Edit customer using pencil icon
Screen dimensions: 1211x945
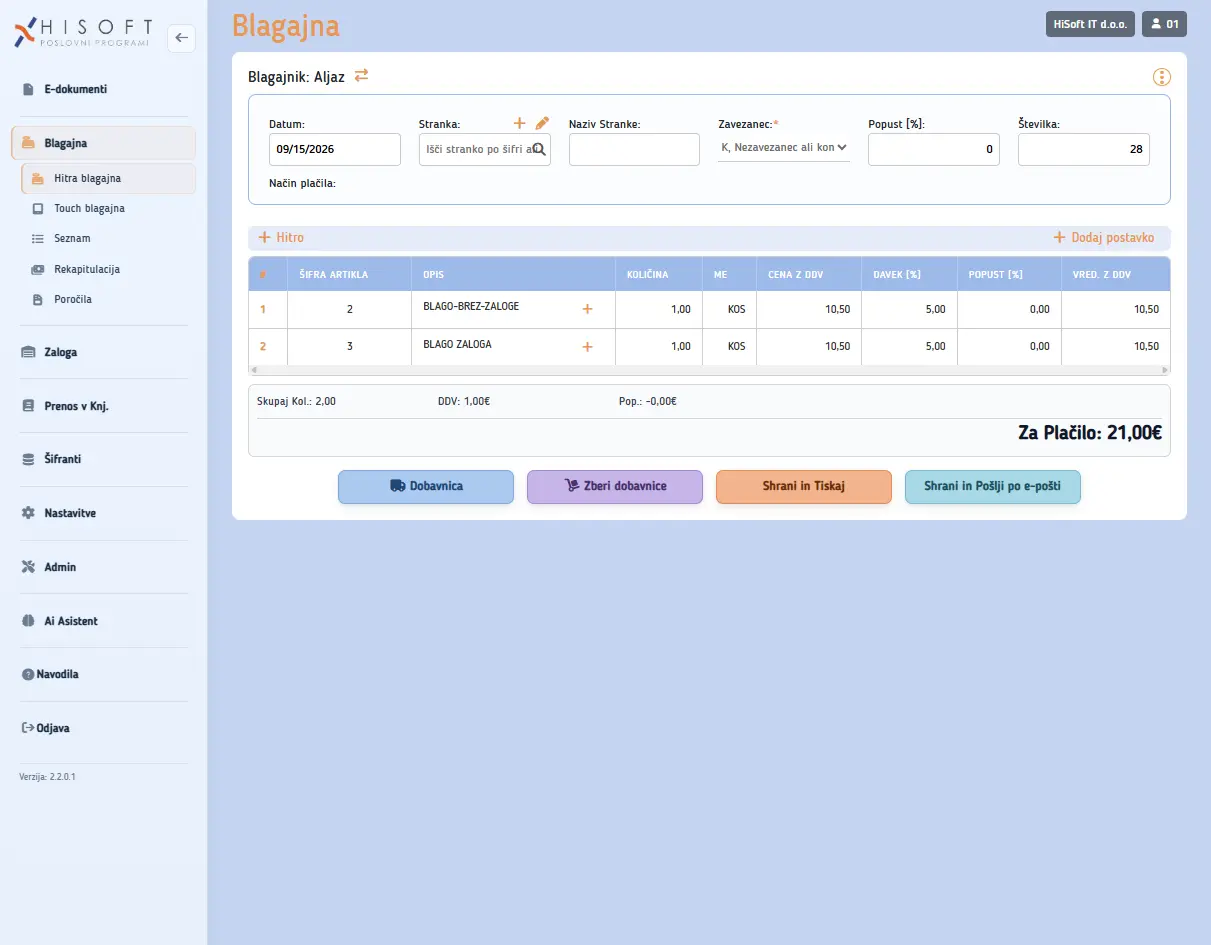[x=542, y=123]
